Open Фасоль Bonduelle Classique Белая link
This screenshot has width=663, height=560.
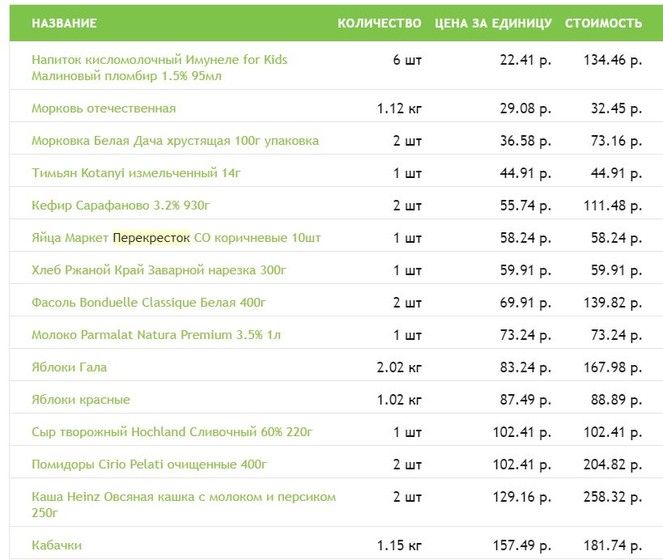point(148,302)
